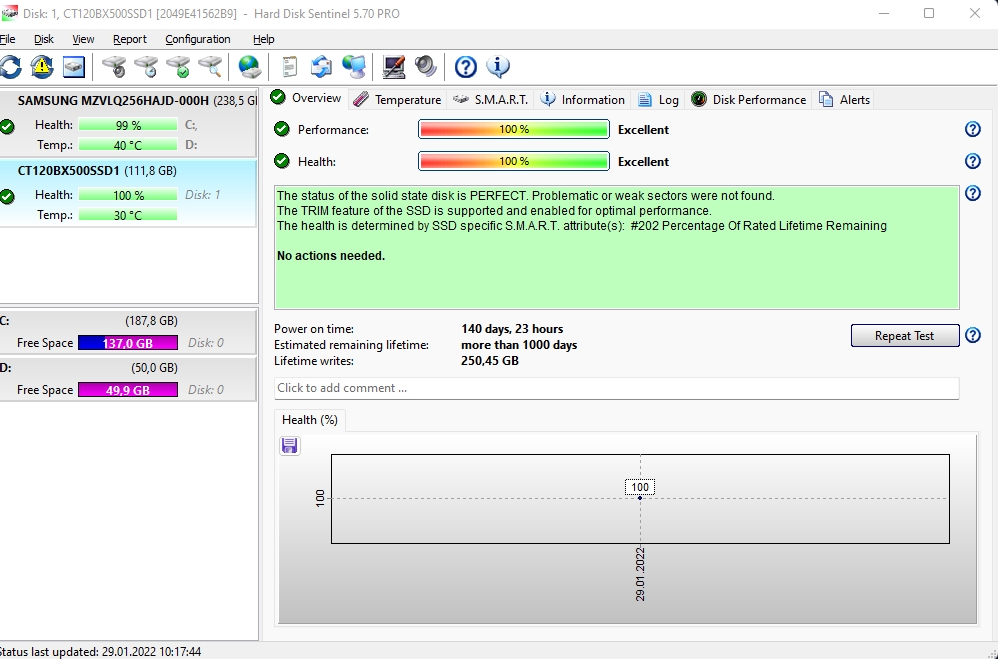Open the Report menu
Image resolution: width=998 pixels, height=659 pixels.
coord(130,39)
